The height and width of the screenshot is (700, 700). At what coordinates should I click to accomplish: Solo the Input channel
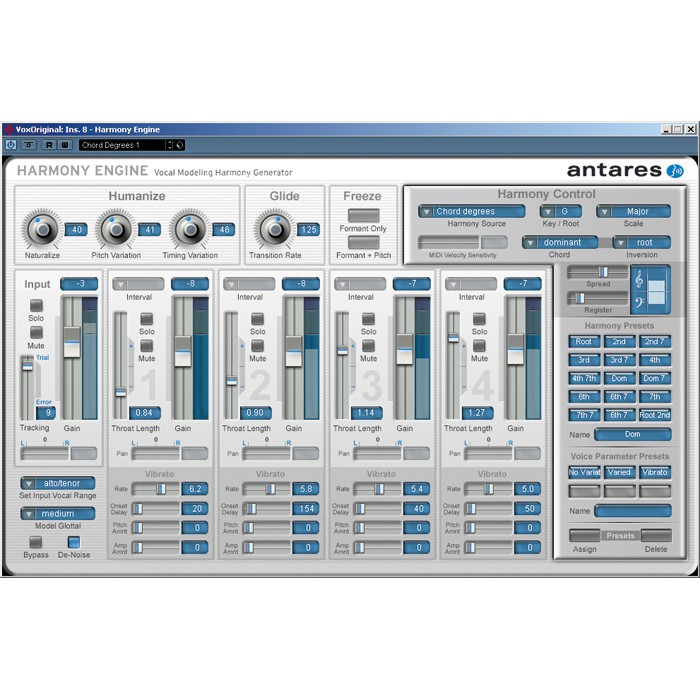coord(36,305)
